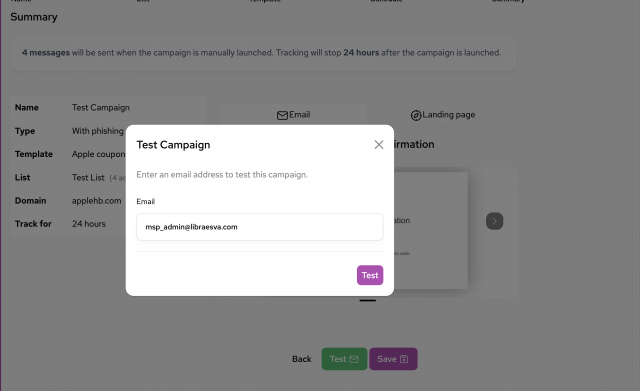Click the Test List value in summary
This screenshot has height=391, width=640.
tap(88, 178)
